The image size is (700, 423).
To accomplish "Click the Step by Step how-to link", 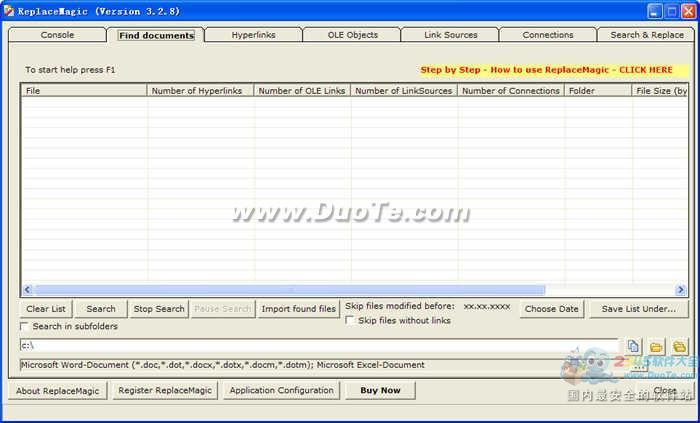I will tap(546, 70).
